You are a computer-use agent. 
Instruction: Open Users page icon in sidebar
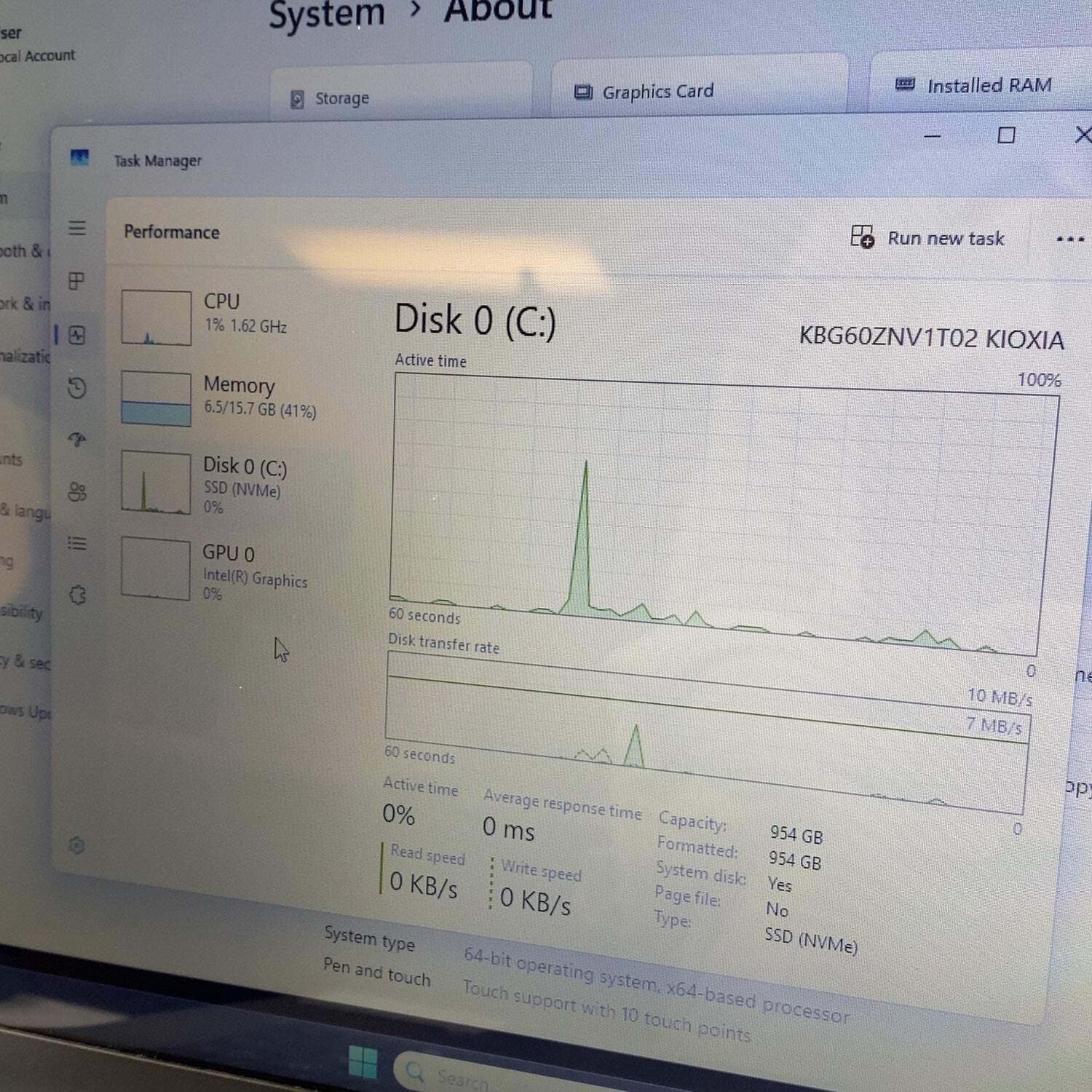[77, 492]
